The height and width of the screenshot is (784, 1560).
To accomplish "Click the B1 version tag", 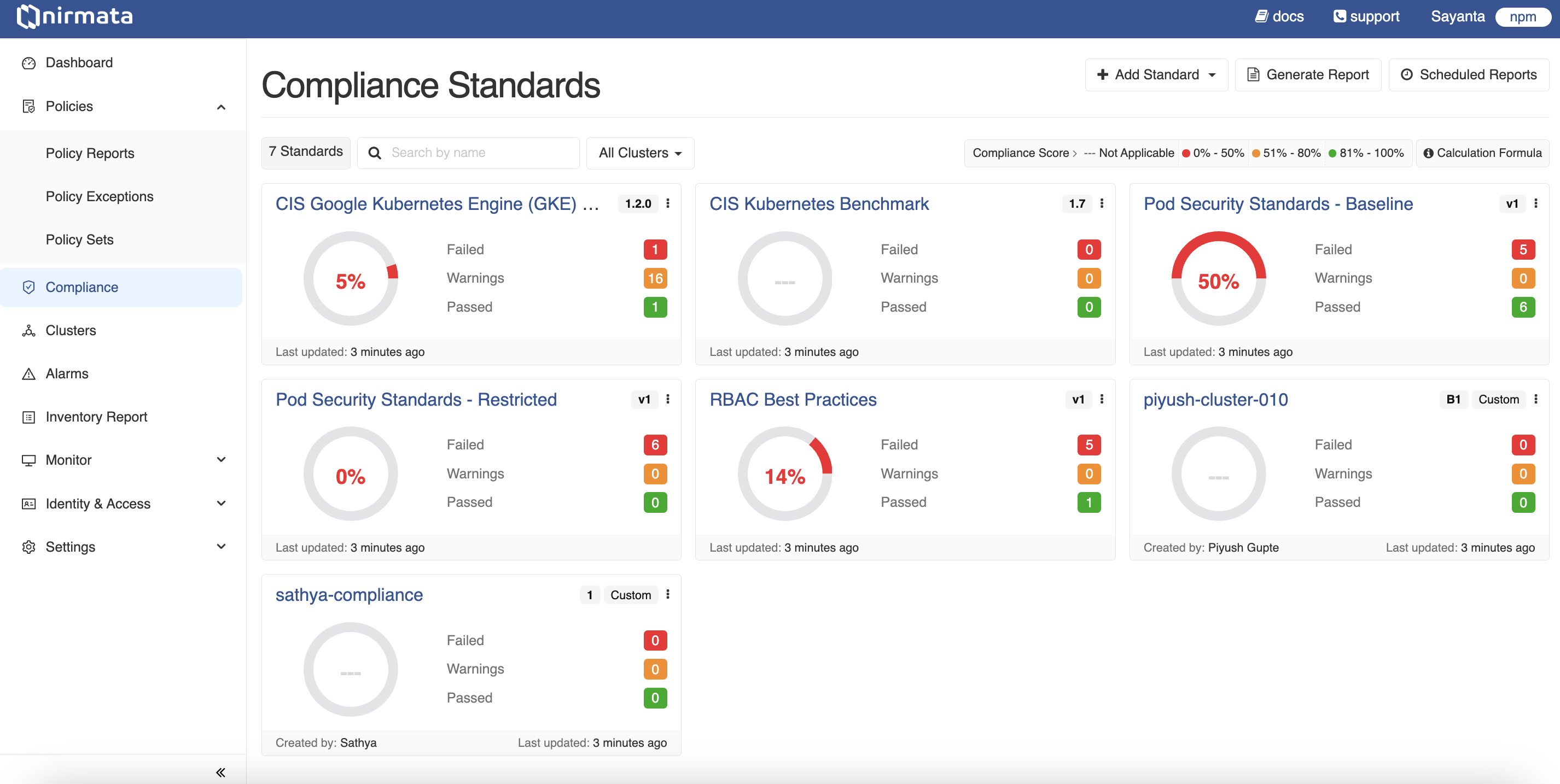I will tap(1453, 399).
